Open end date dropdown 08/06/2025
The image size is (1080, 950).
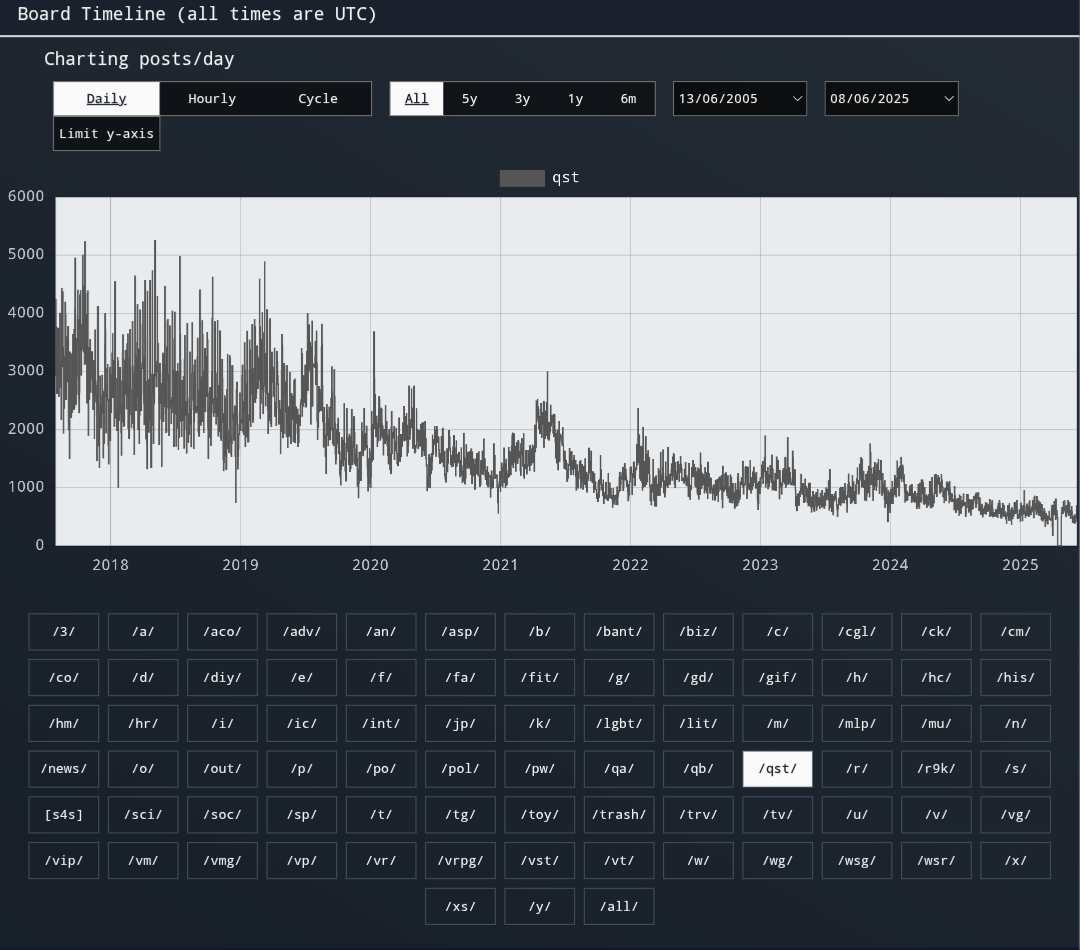pyautogui.click(x=891, y=99)
